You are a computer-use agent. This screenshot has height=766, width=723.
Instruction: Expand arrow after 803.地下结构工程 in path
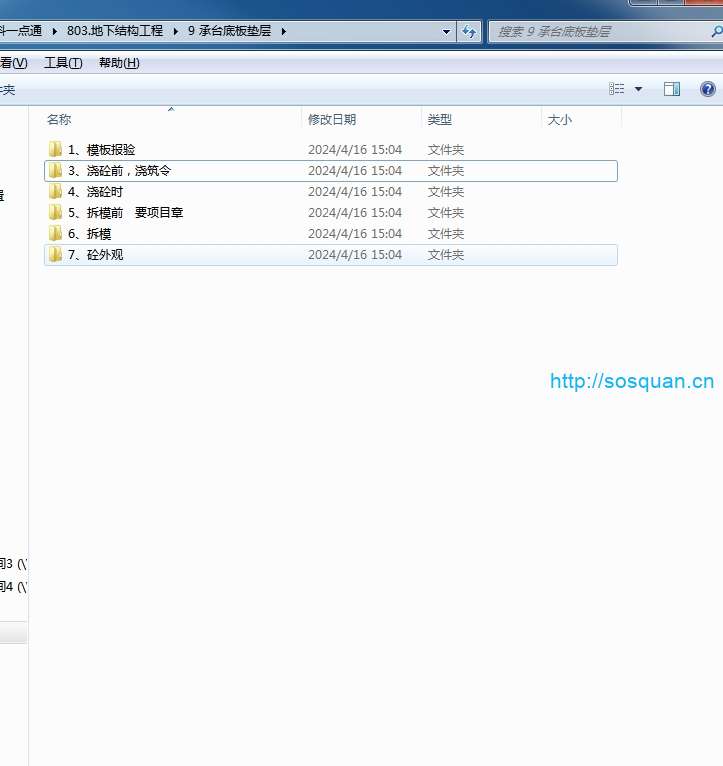click(x=175, y=31)
